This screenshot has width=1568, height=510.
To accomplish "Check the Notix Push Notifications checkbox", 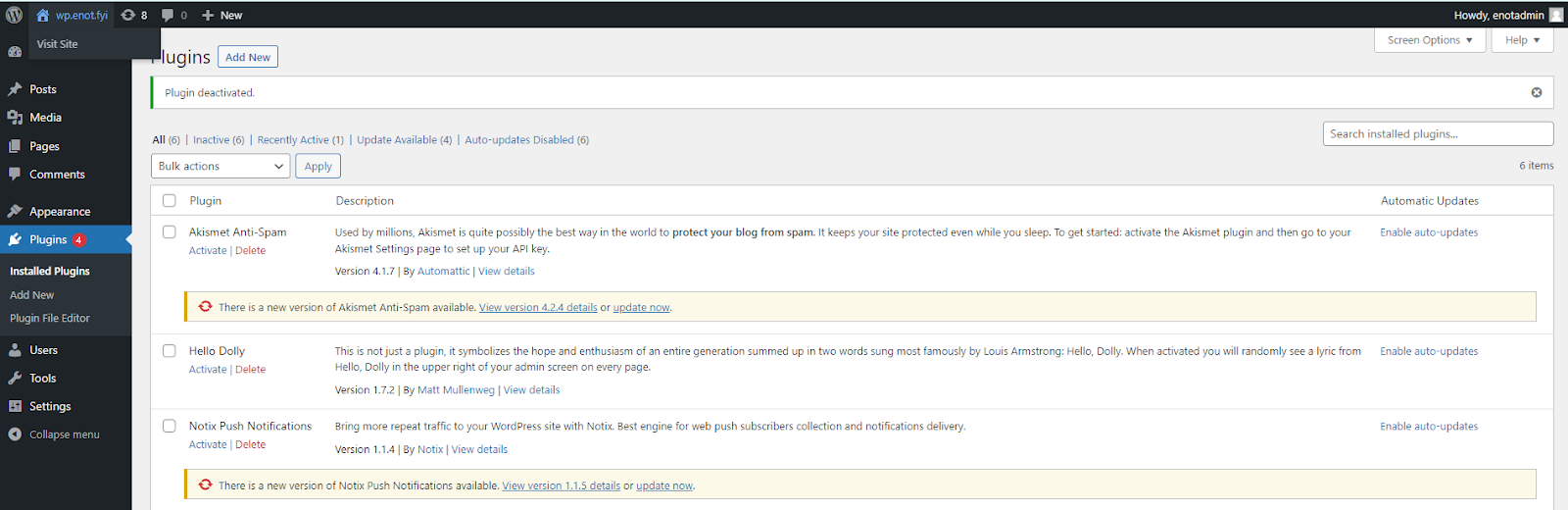I will pyautogui.click(x=169, y=426).
